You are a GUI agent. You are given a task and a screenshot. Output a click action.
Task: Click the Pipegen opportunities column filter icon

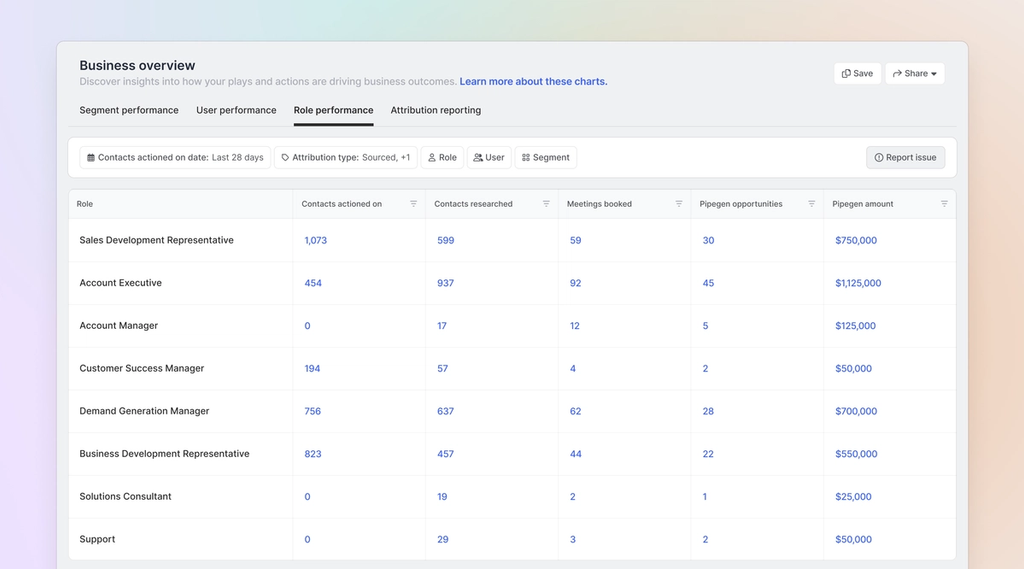click(x=811, y=204)
